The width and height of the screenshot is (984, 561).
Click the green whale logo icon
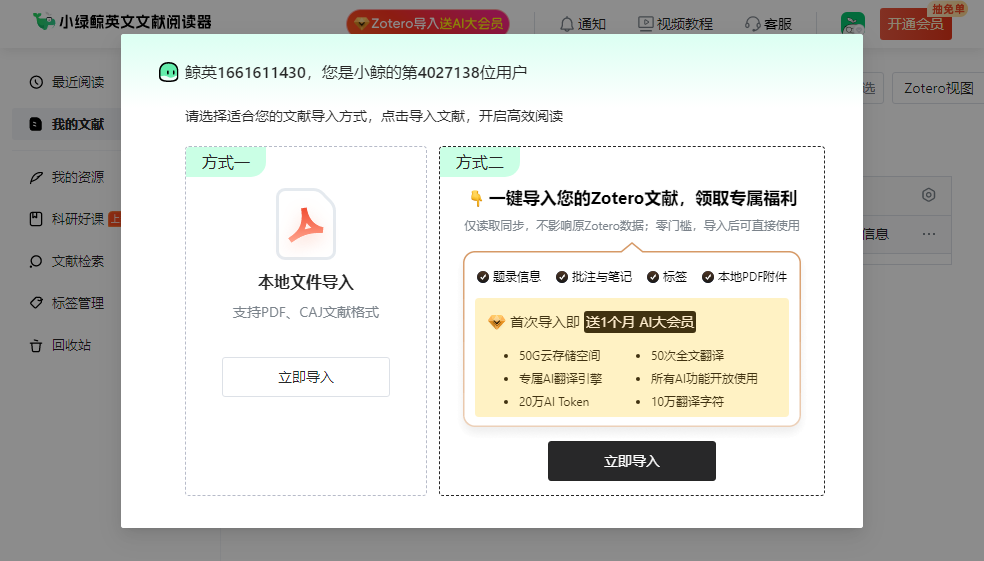tap(44, 21)
